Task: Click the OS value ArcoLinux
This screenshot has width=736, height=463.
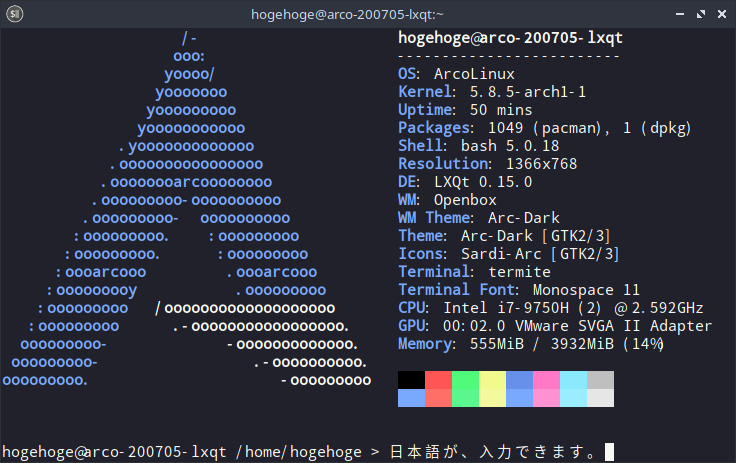Action: [x=474, y=74]
